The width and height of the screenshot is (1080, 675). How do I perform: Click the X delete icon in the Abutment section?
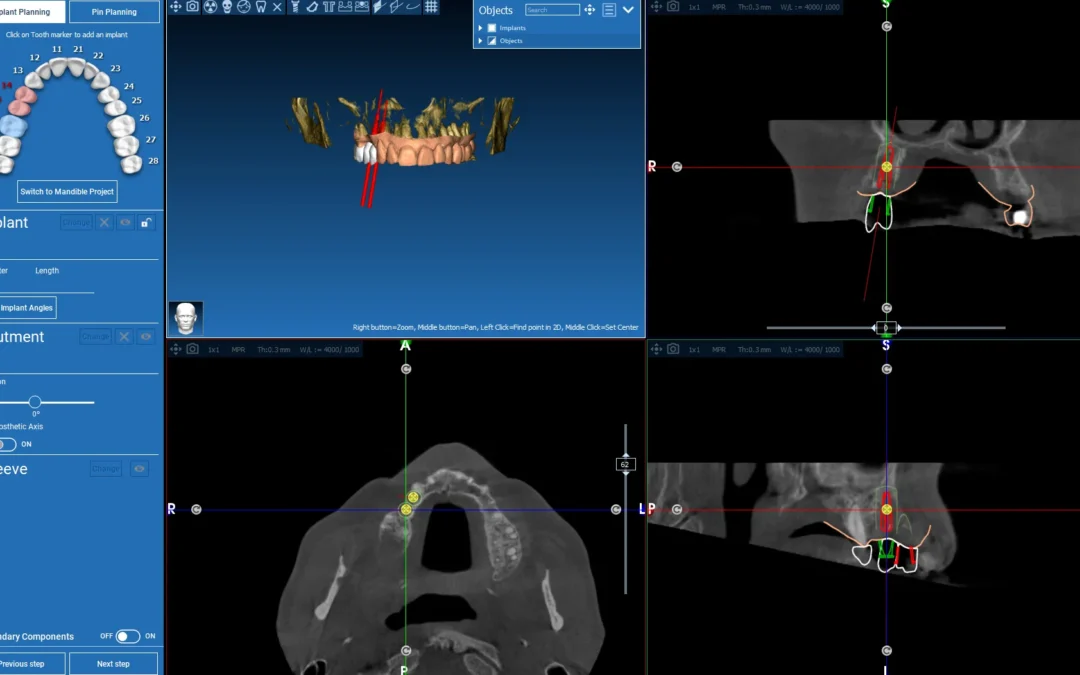coord(124,337)
